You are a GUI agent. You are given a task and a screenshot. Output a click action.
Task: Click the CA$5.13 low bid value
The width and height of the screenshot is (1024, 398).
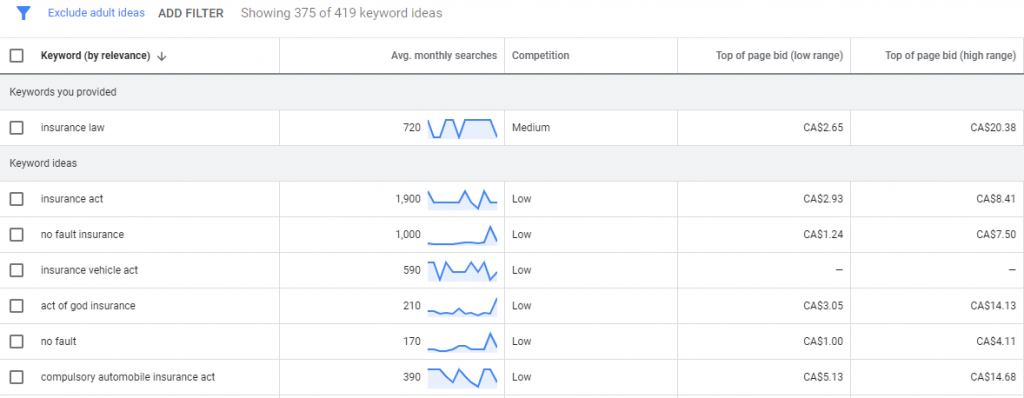coord(823,377)
